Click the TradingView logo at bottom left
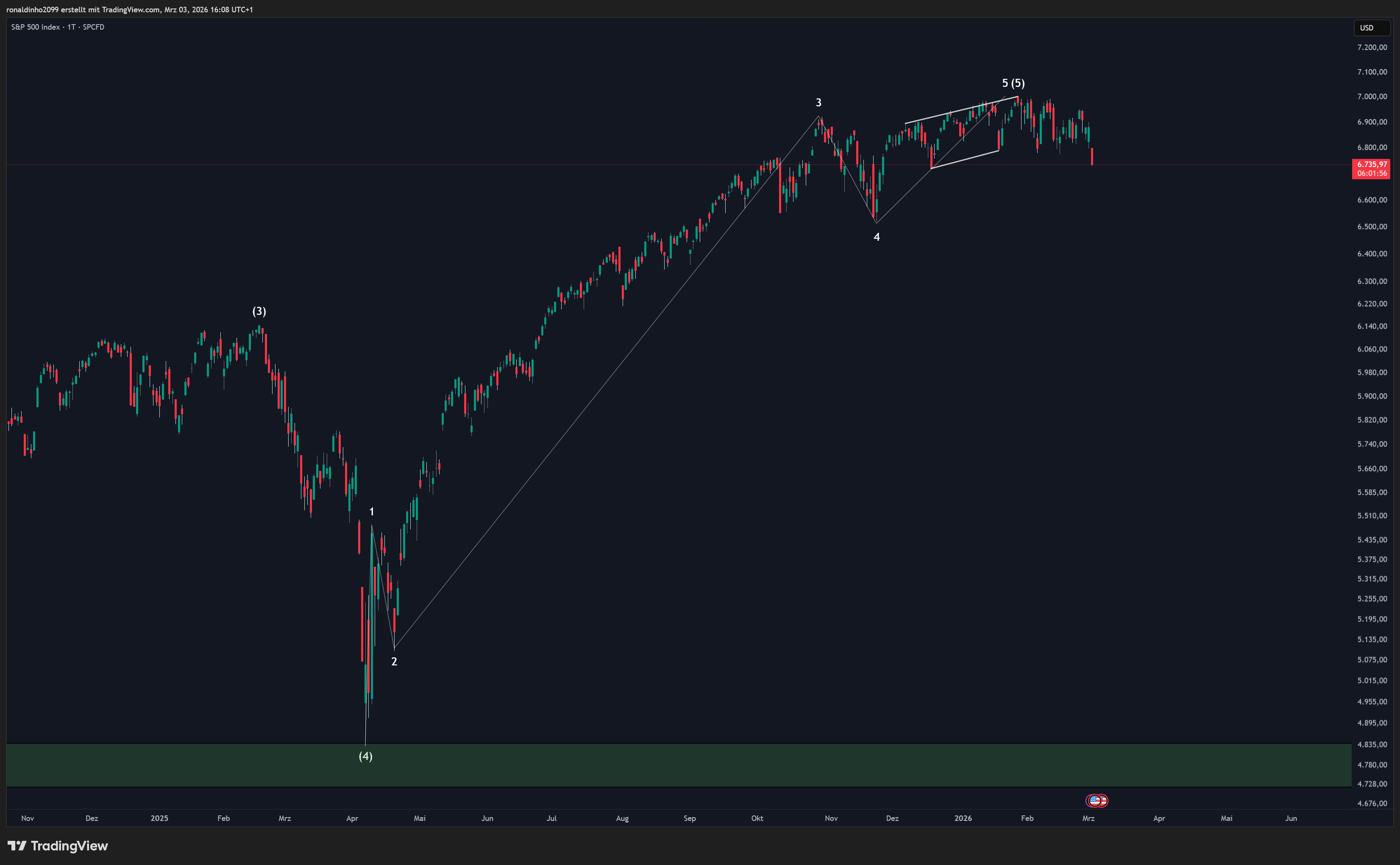The width and height of the screenshot is (1400, 865). pos(57,846)
